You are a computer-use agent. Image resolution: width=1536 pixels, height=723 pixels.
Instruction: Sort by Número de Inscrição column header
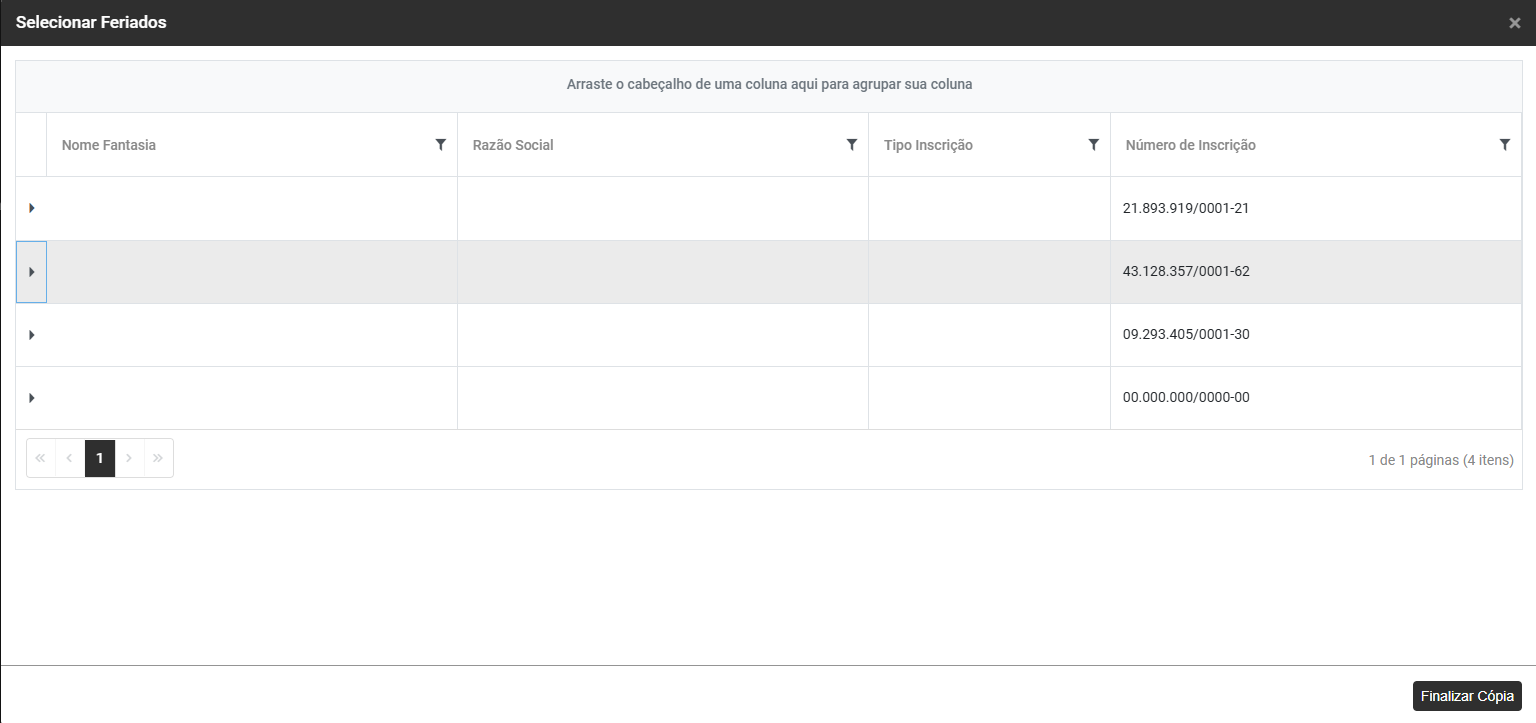point(1190,145)
